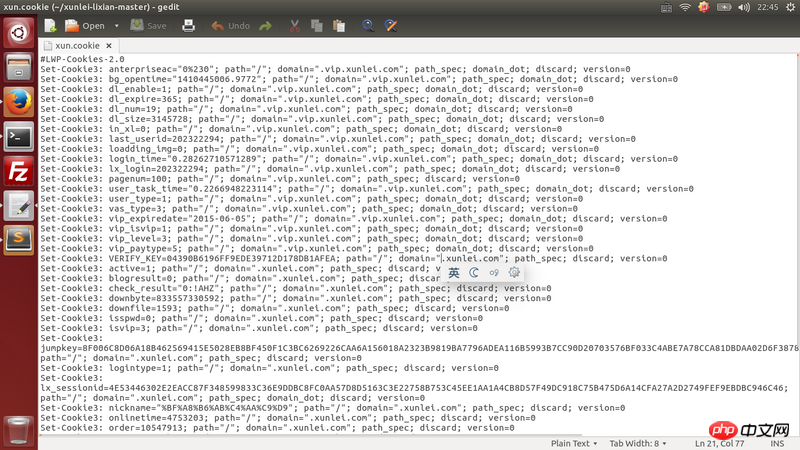Screen dimensions: 800x450
Task: Open the keyboard input indicator
Action: point(666,7)
